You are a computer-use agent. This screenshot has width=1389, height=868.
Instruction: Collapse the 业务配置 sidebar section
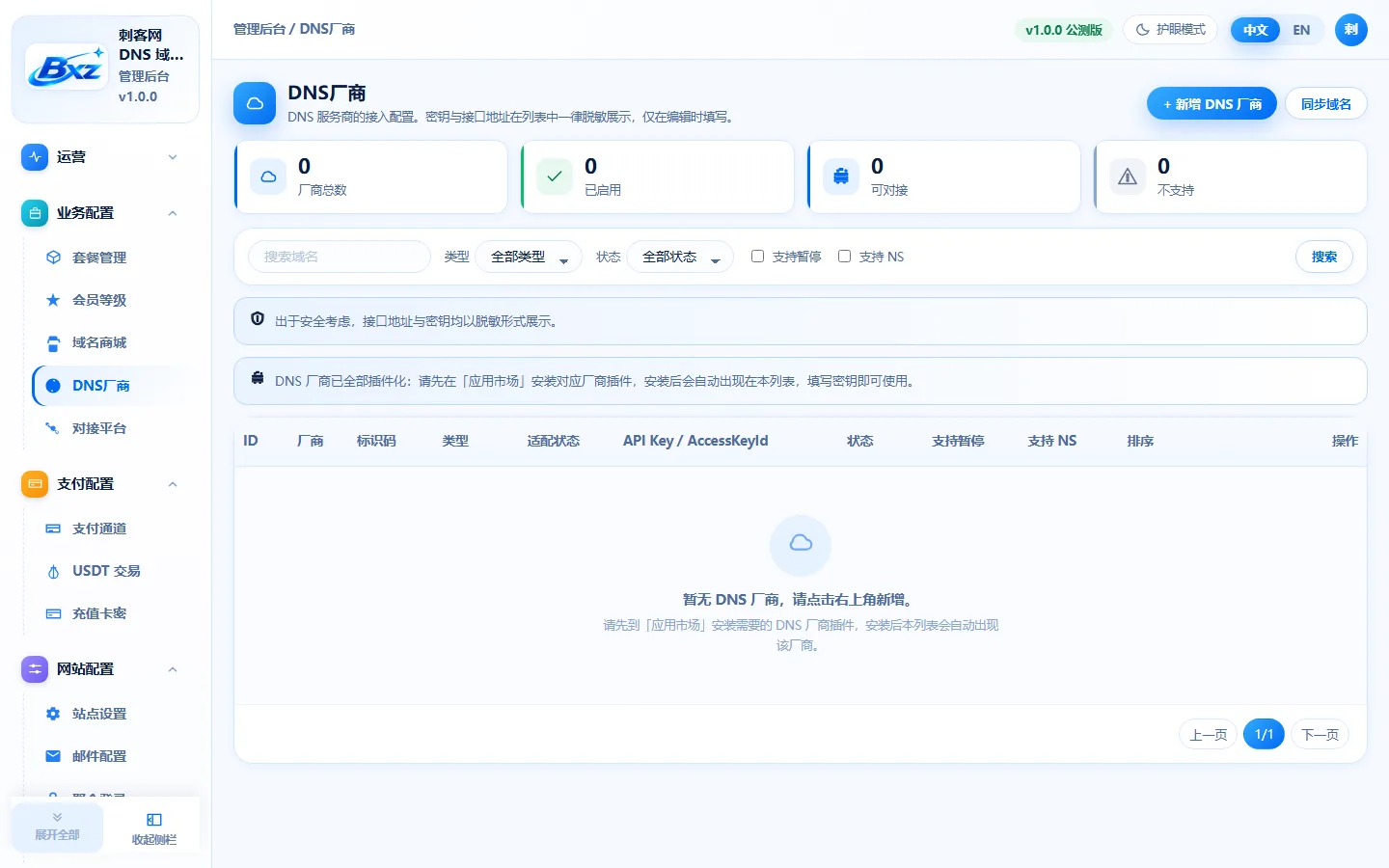point(104,213)
